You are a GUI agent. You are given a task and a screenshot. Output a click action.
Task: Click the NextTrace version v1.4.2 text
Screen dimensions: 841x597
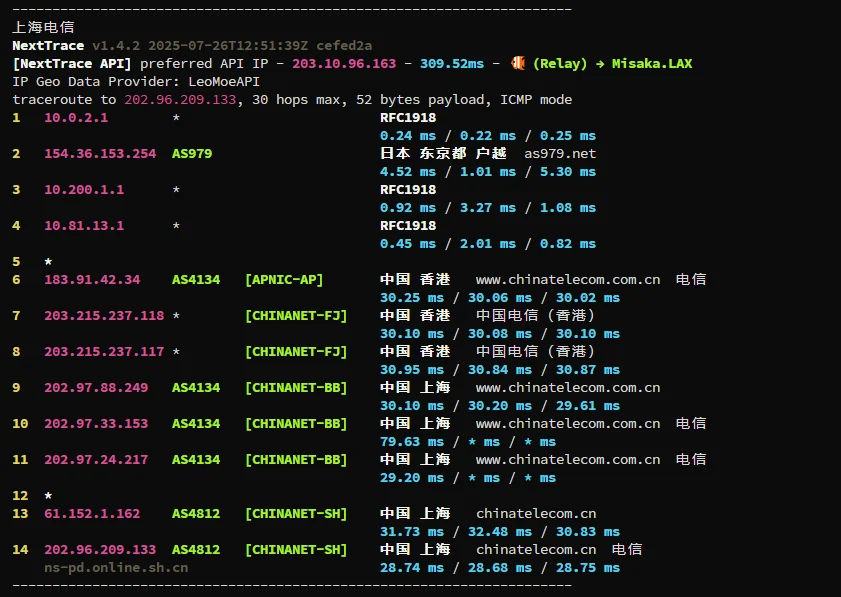116,46
